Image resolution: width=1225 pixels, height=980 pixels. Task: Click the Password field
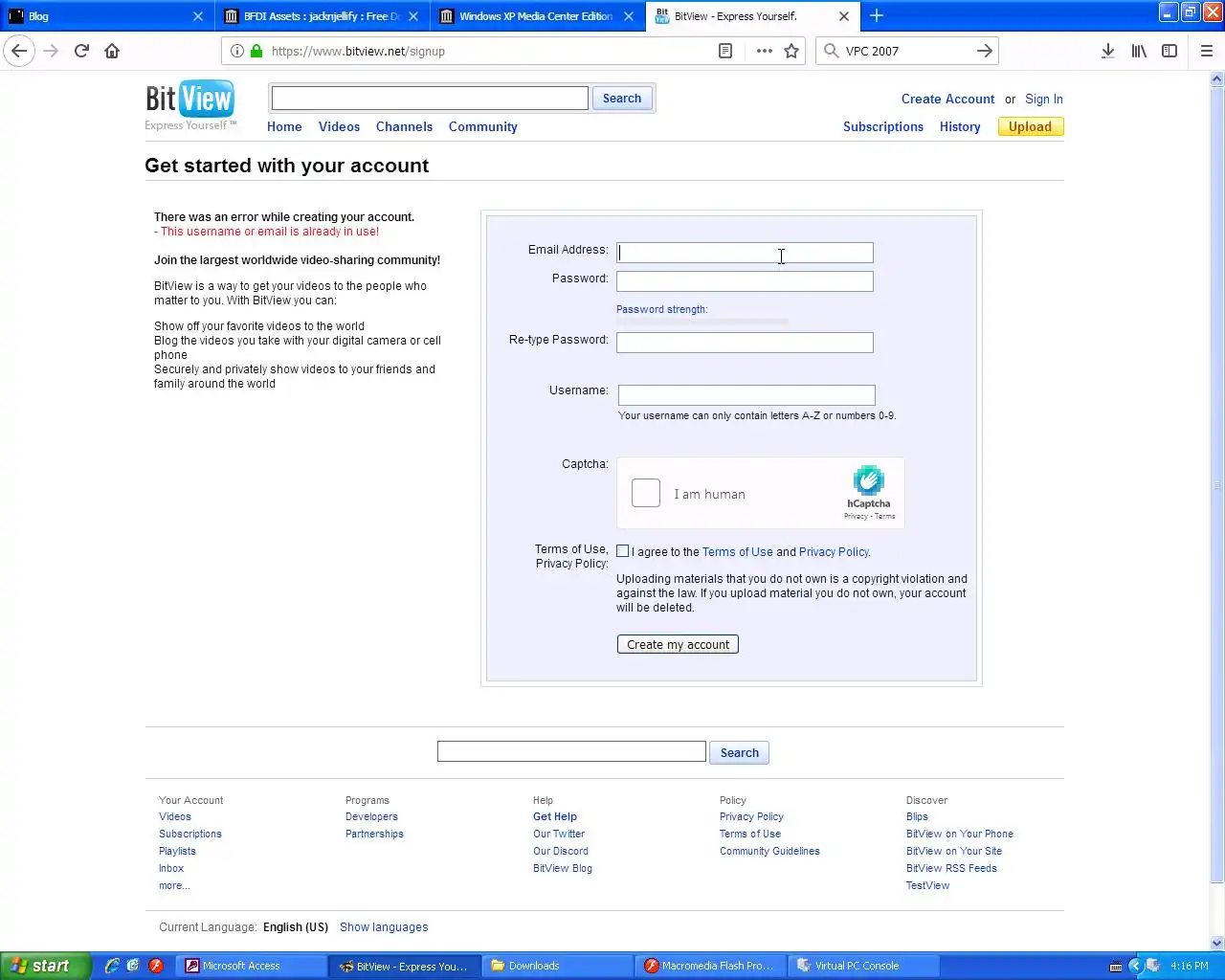pyautogui.click(x=745, y=281)
